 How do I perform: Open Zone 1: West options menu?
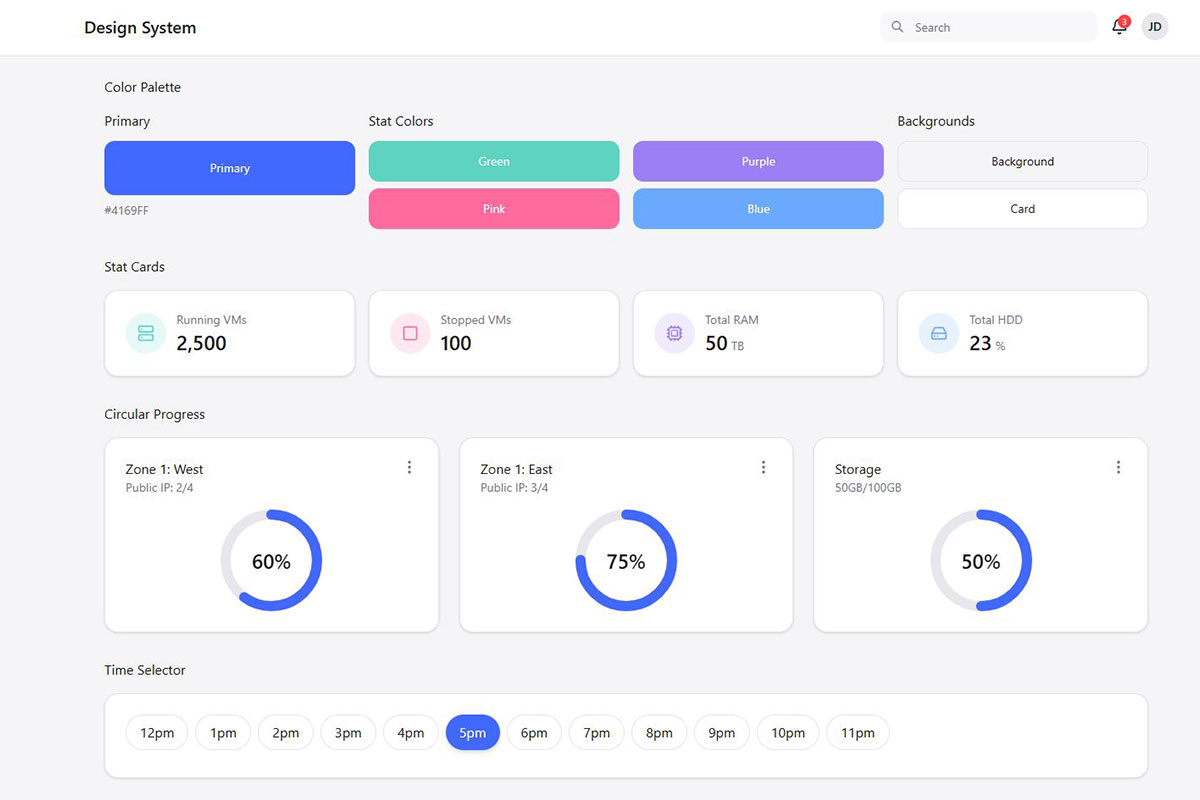[409, 467]
